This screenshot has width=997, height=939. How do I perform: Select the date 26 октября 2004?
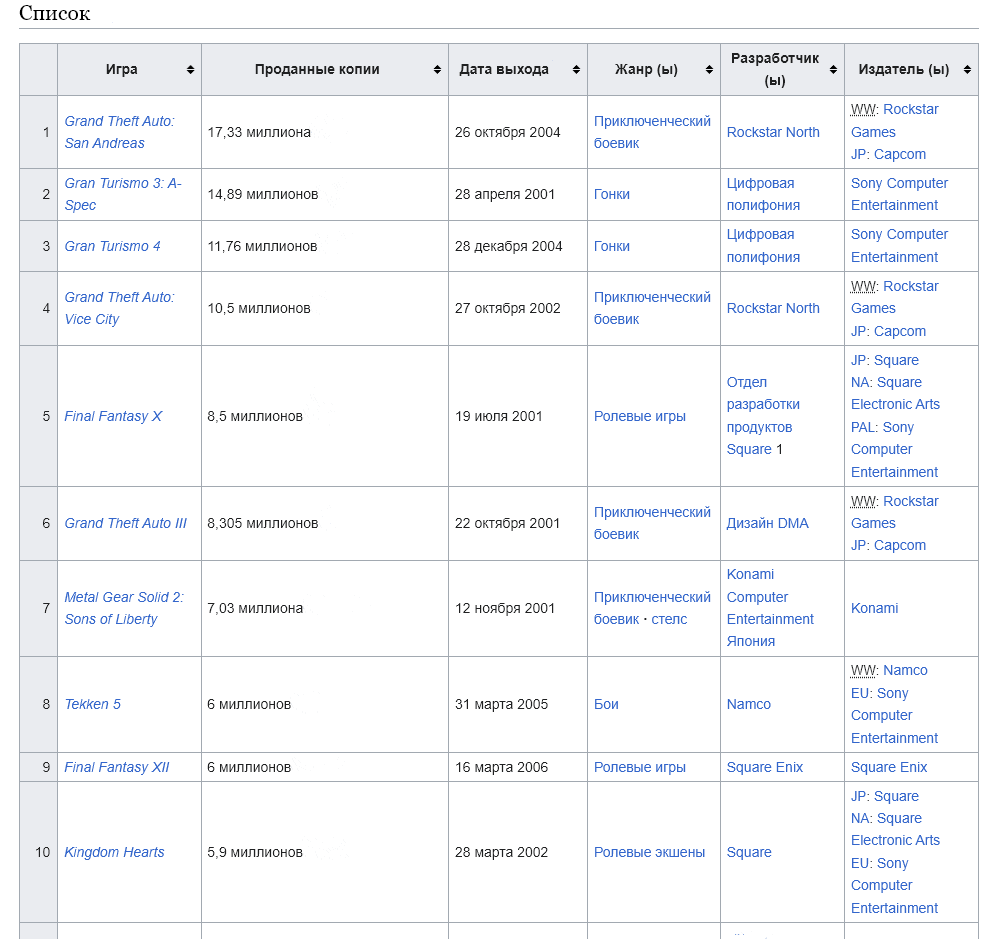[x=507, y=132]
